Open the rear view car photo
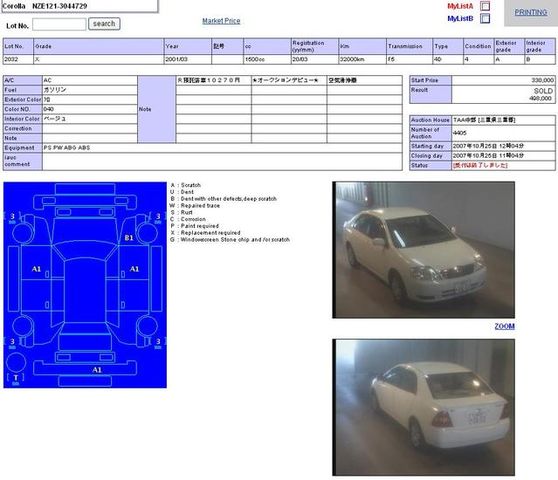 coord(423,407)
